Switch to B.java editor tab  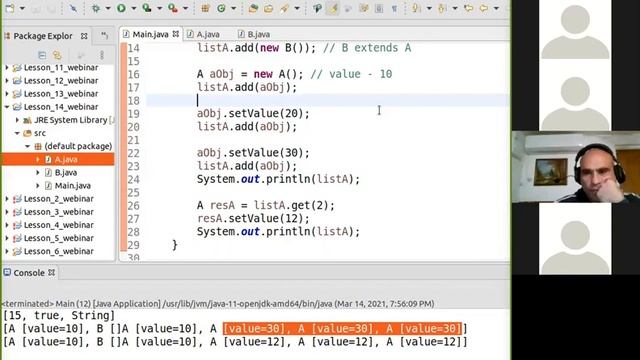coord(254,34)
